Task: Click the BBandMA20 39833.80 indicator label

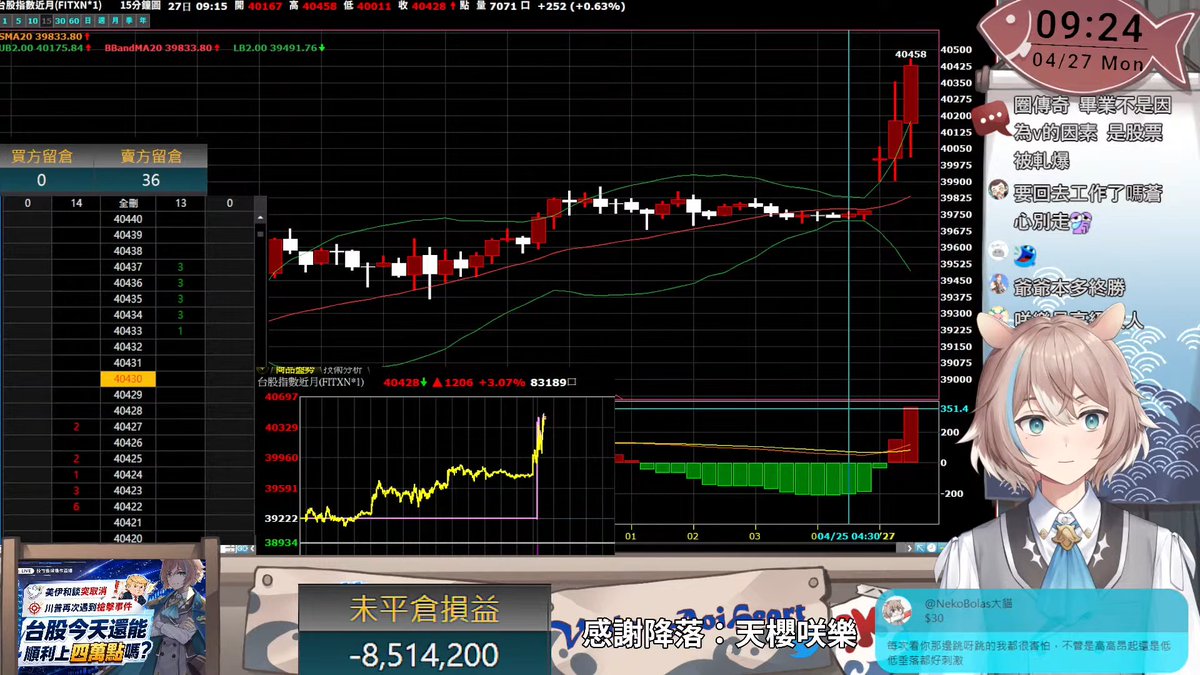Action: (162, 47)
